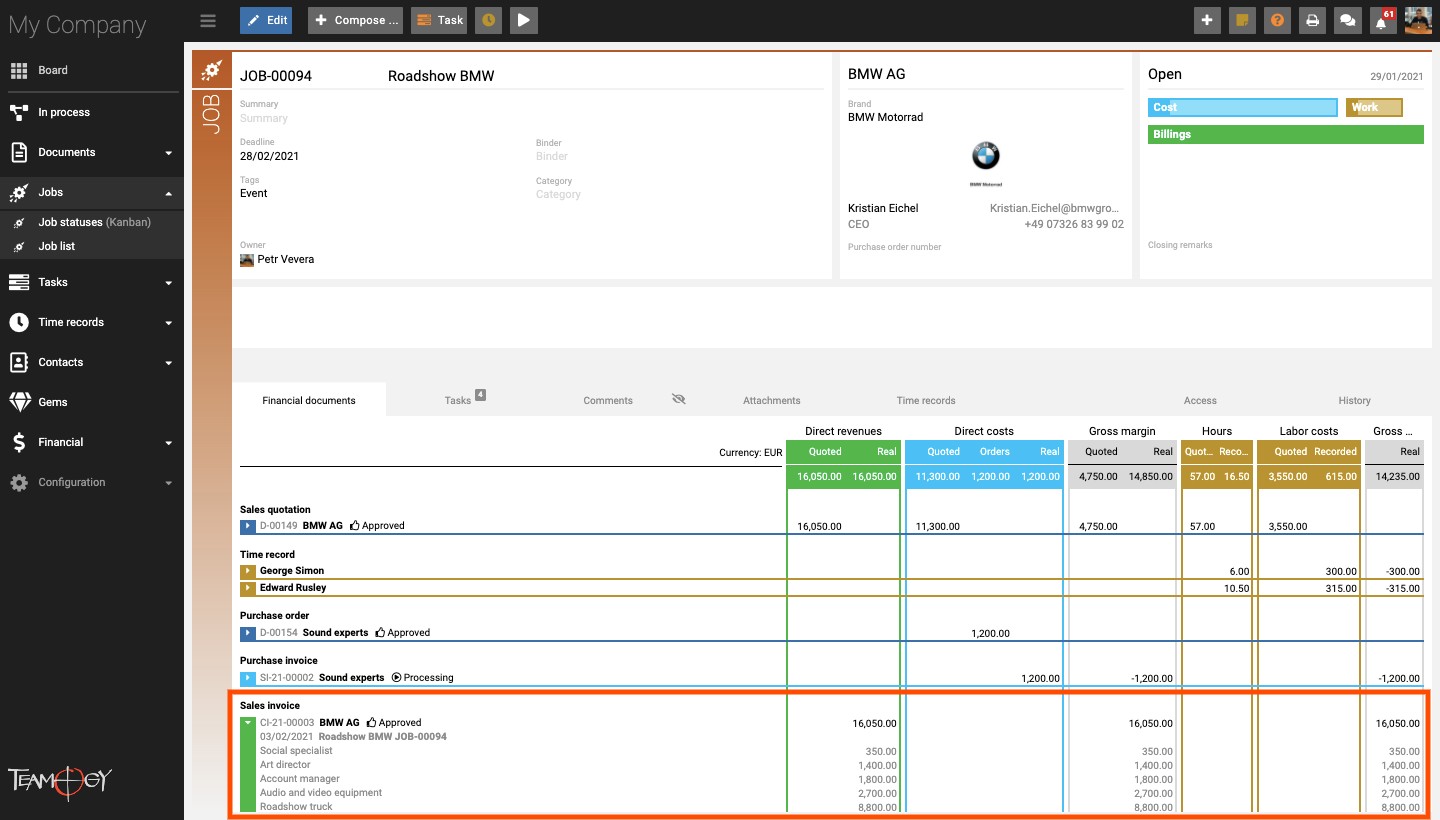The width and height of the screenshot is (1440, 820).
Task: Switch to the Access tab
Action: 1200,400
